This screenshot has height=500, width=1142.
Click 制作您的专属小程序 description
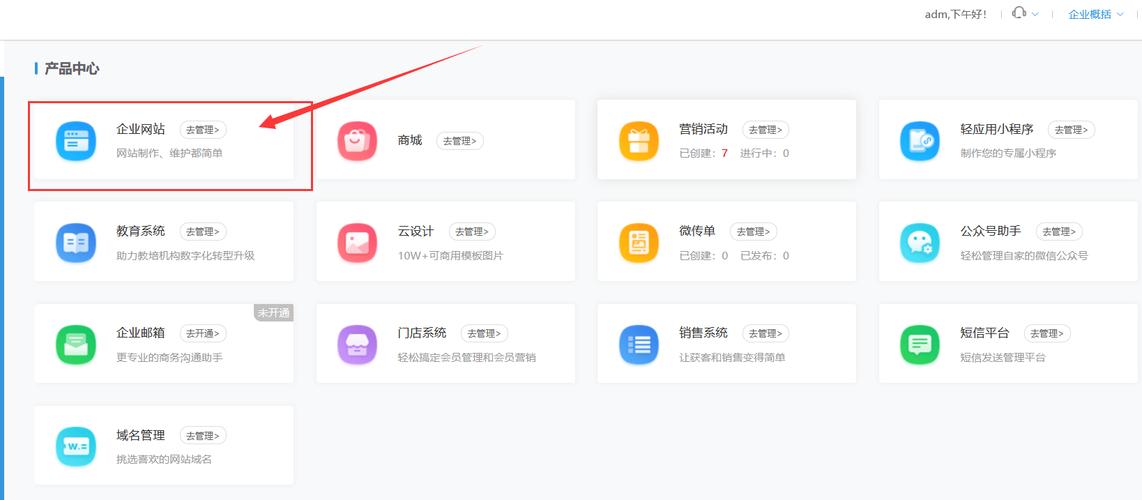coord(1009,154)
